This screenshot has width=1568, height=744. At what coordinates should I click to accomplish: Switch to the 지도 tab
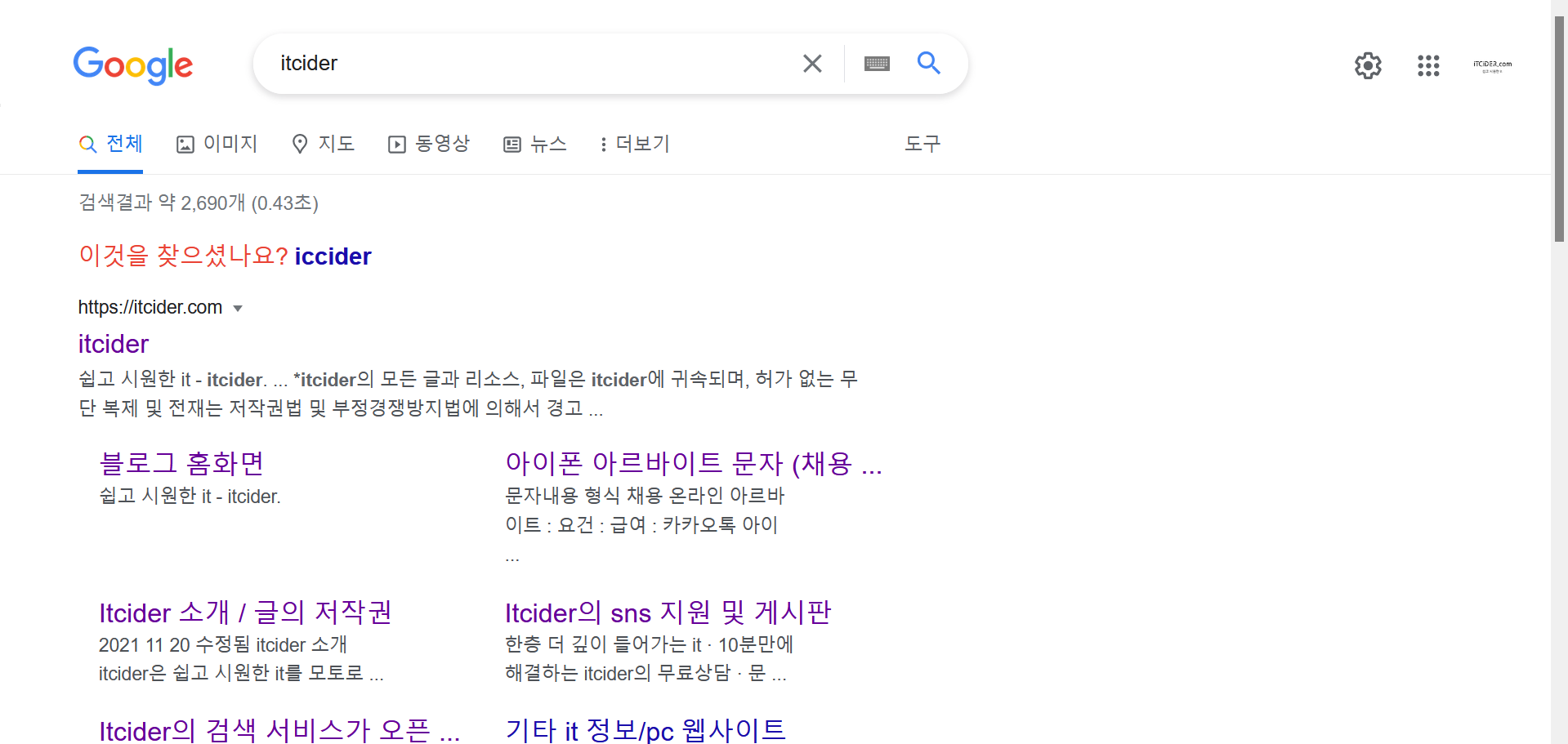(323, 144)
